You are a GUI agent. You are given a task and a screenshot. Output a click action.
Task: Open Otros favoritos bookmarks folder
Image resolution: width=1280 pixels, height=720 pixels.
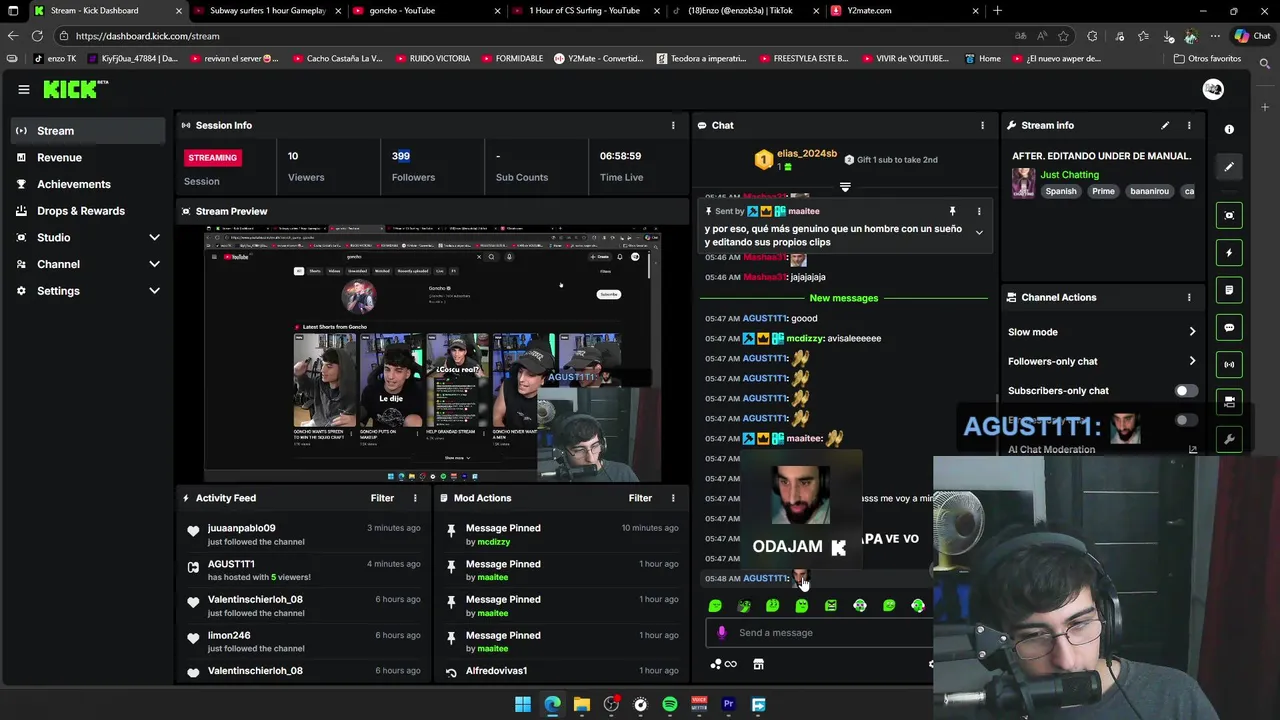tap(1207, 59)
